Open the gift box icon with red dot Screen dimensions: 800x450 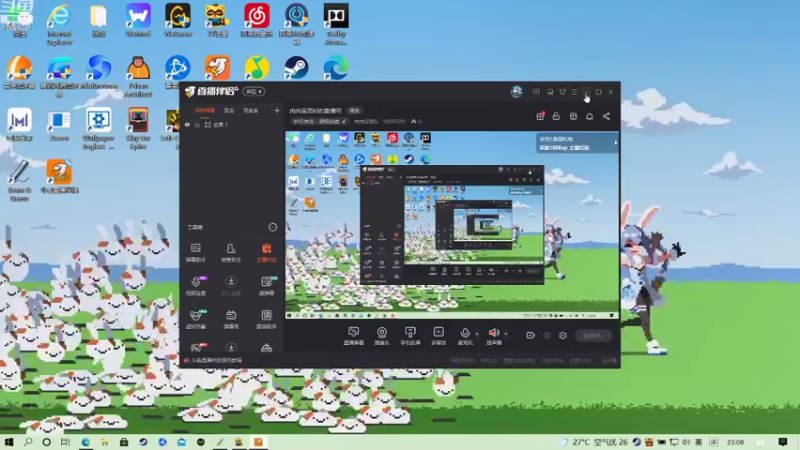tap(540, 116)
